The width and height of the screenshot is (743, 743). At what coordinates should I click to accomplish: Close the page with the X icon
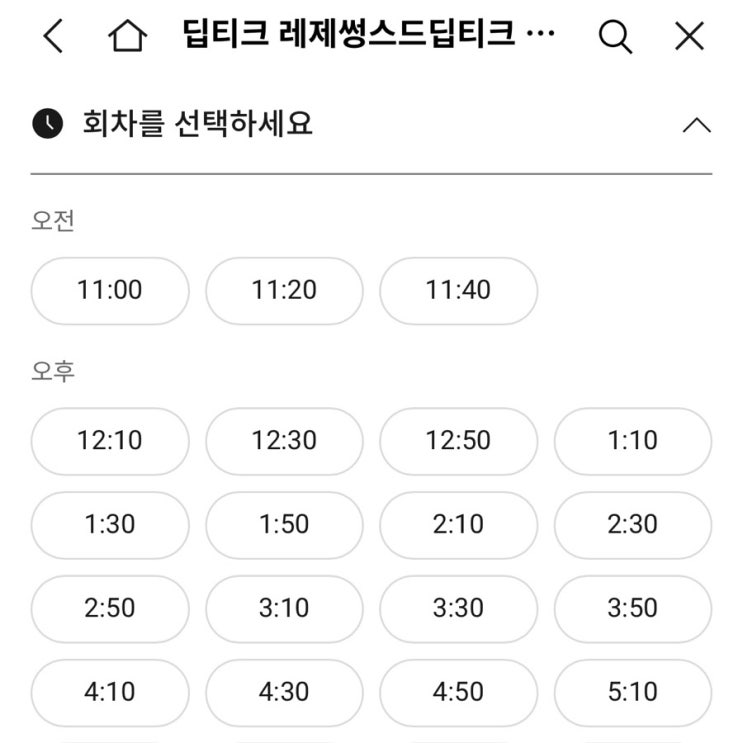689,36
